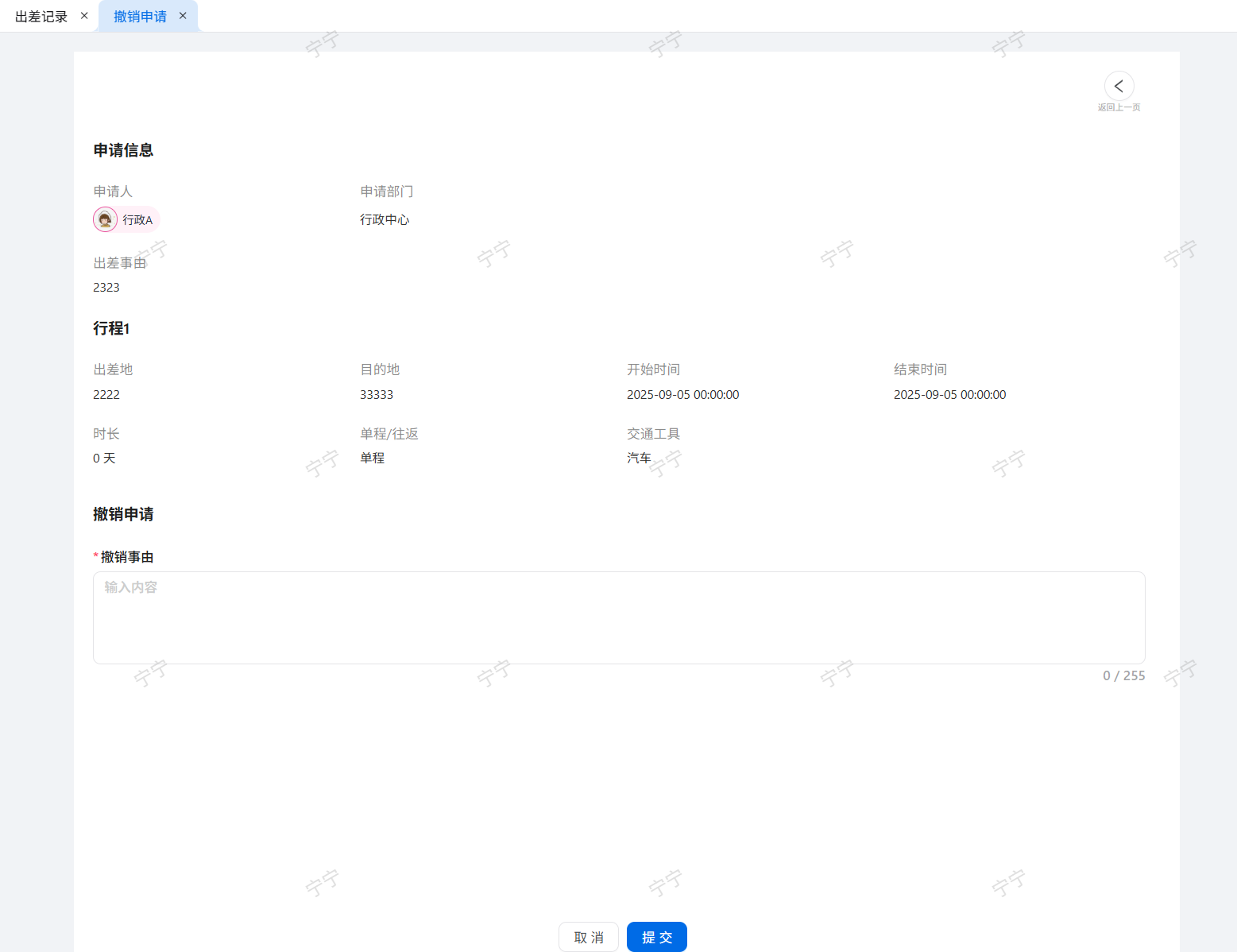
Task: Click the 结束时间 date value
Action: coord(949,395)
